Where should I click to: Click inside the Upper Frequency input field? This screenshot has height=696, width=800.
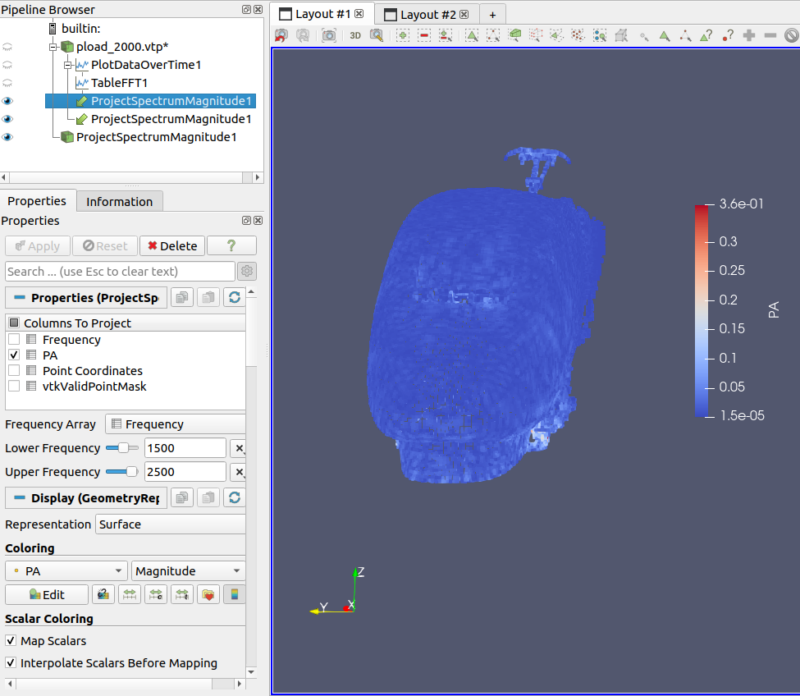click(185, 471)
